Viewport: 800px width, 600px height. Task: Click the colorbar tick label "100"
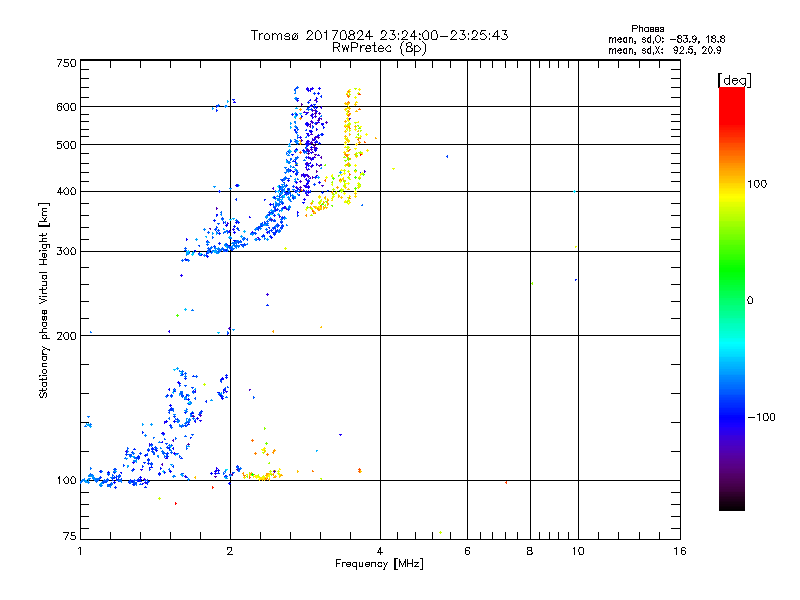pyautogui.click(x=757, y=184)
